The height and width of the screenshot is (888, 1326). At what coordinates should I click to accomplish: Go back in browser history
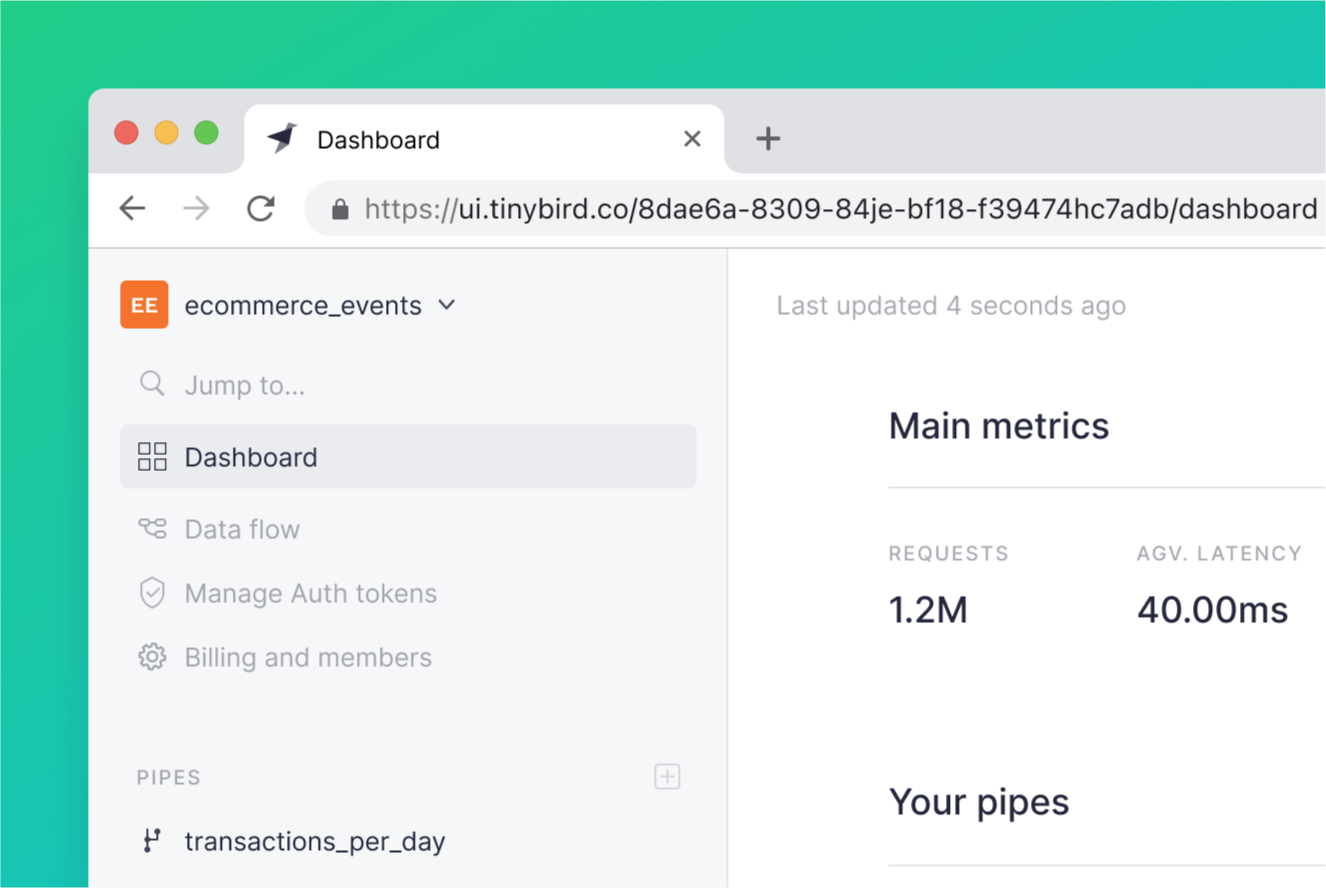click(133, 208)
